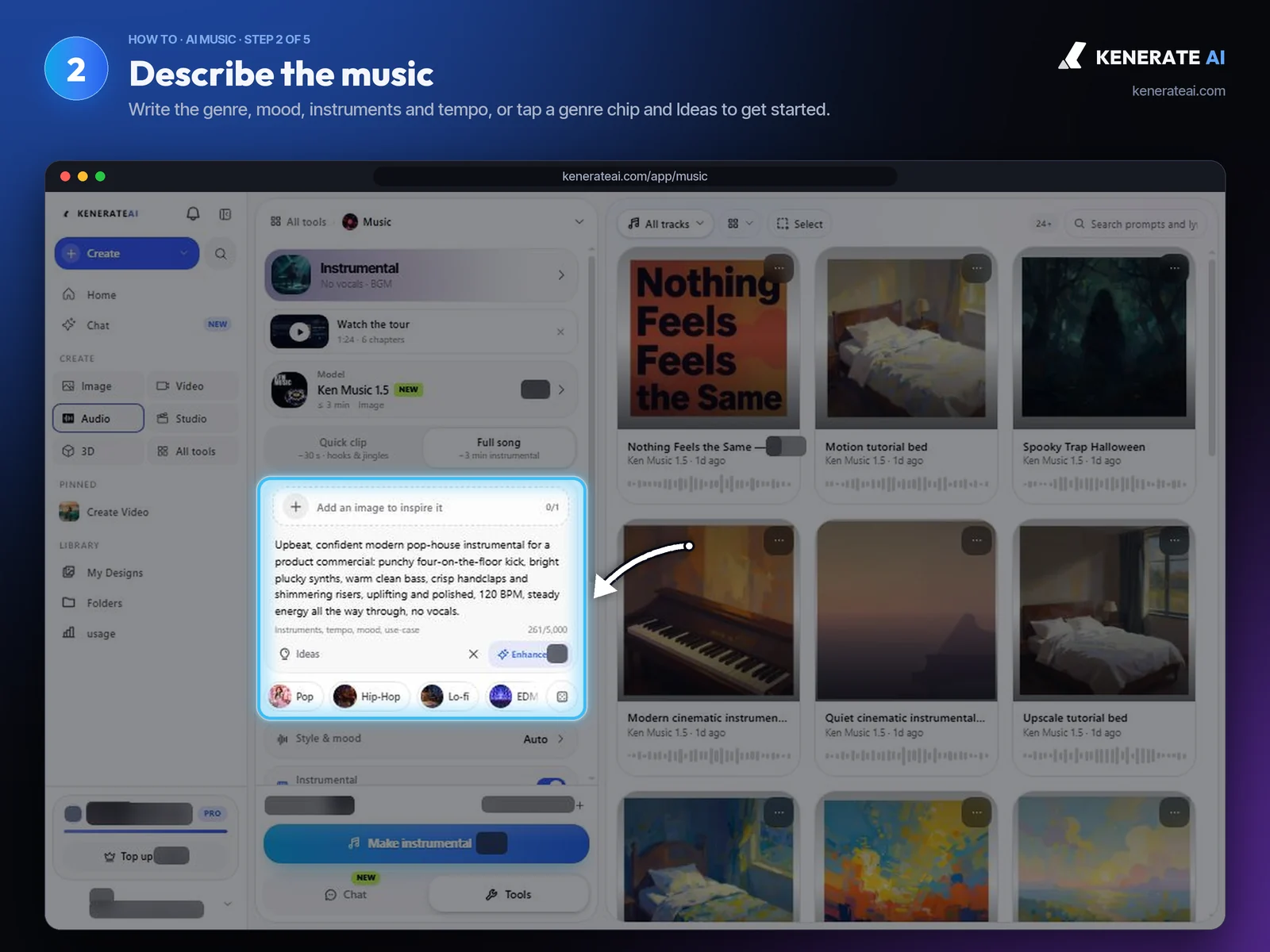The image size is (1270, 952).
Task: Choose the Lo-fi genre chip
Action: pos(447,697)
